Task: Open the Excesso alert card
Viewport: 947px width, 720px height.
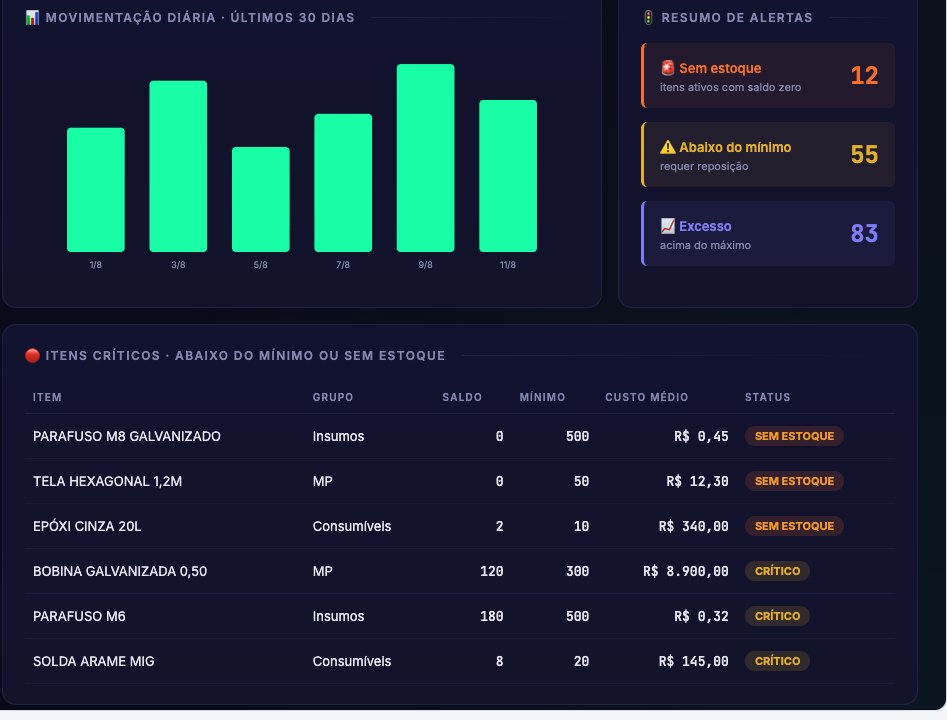Action: (768, 234)
